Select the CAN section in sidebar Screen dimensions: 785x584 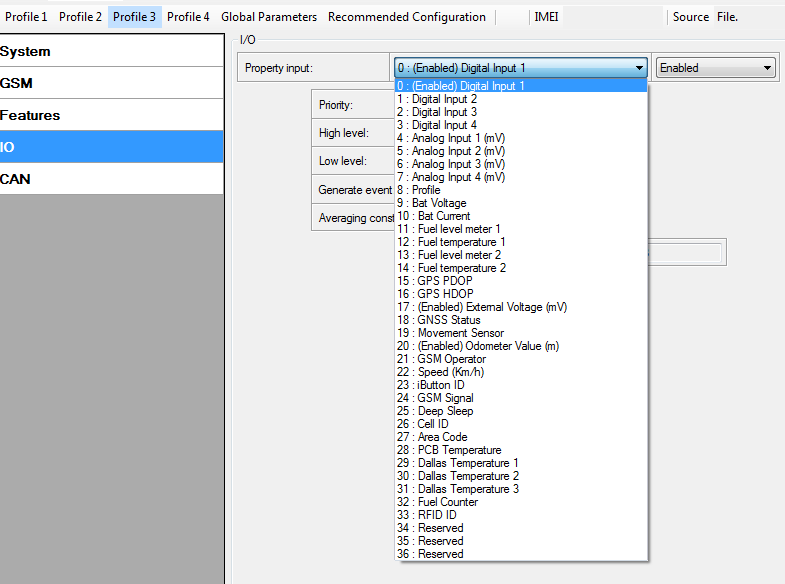point(111,179)
